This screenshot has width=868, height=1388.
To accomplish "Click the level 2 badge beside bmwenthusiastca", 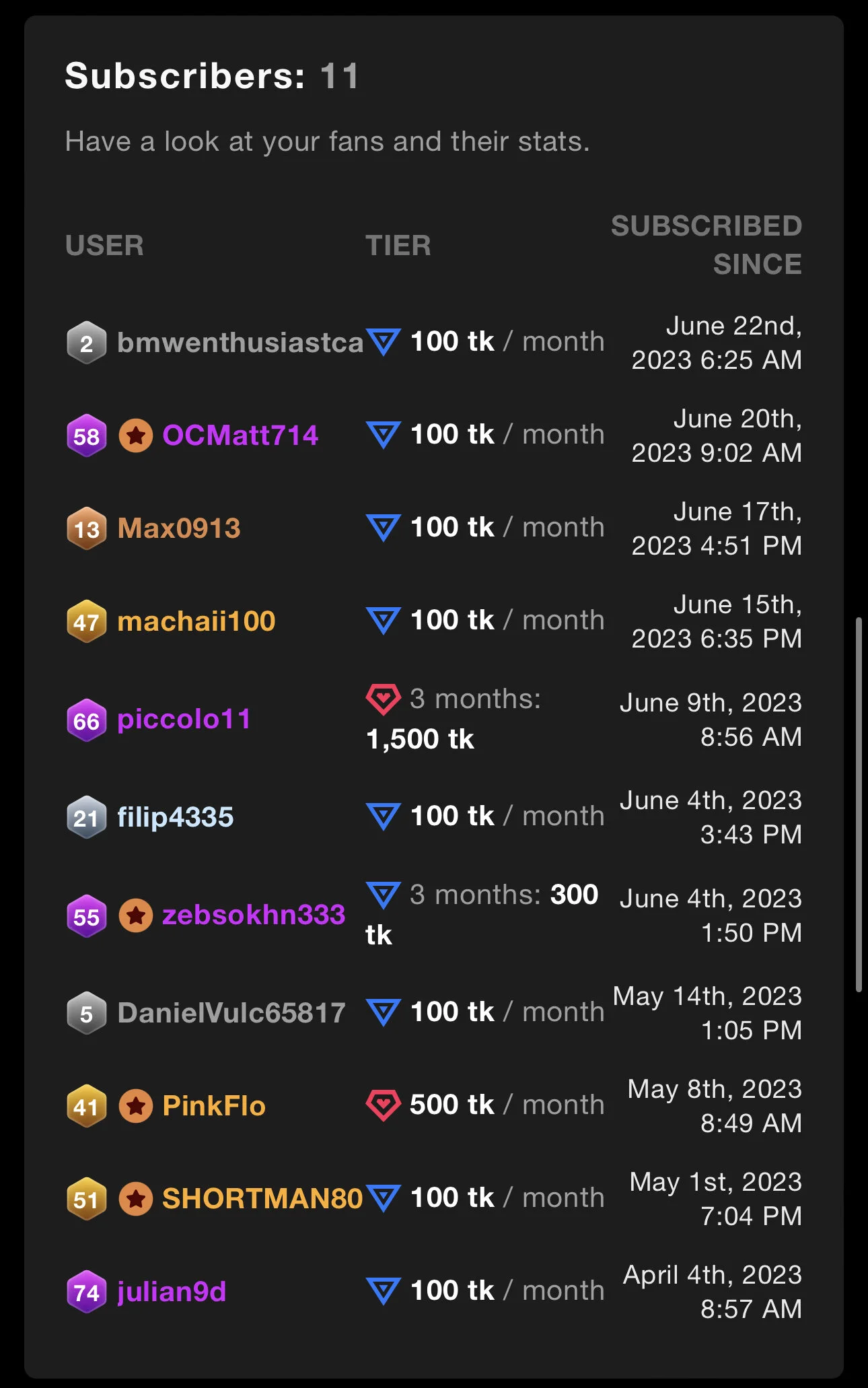I will pos(87,343).
